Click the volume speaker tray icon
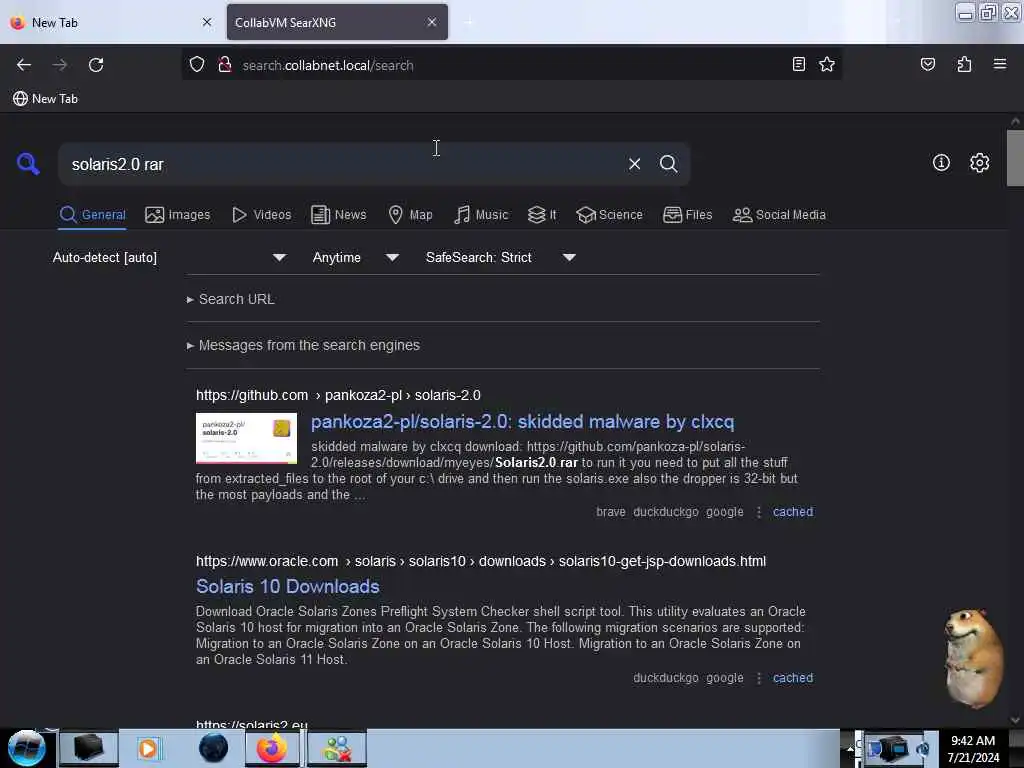This screenshot has width=1024, height=768. tap(922, 748)
